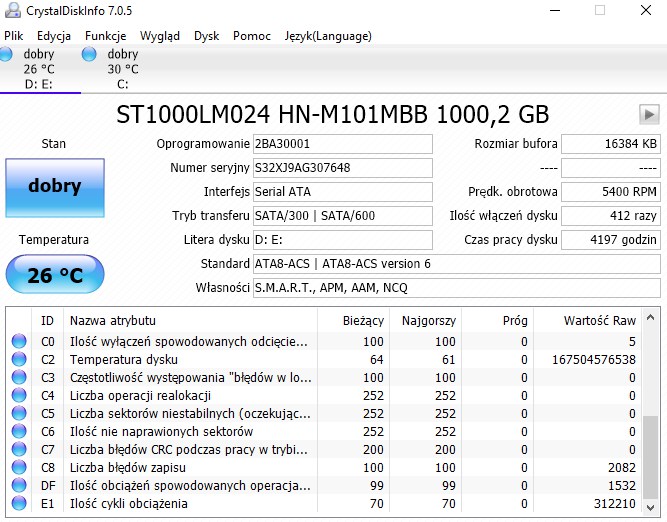Click the raw value 1532
This screenshot has width=667, height=522.
pyautogui.click(x=622, y=485)
